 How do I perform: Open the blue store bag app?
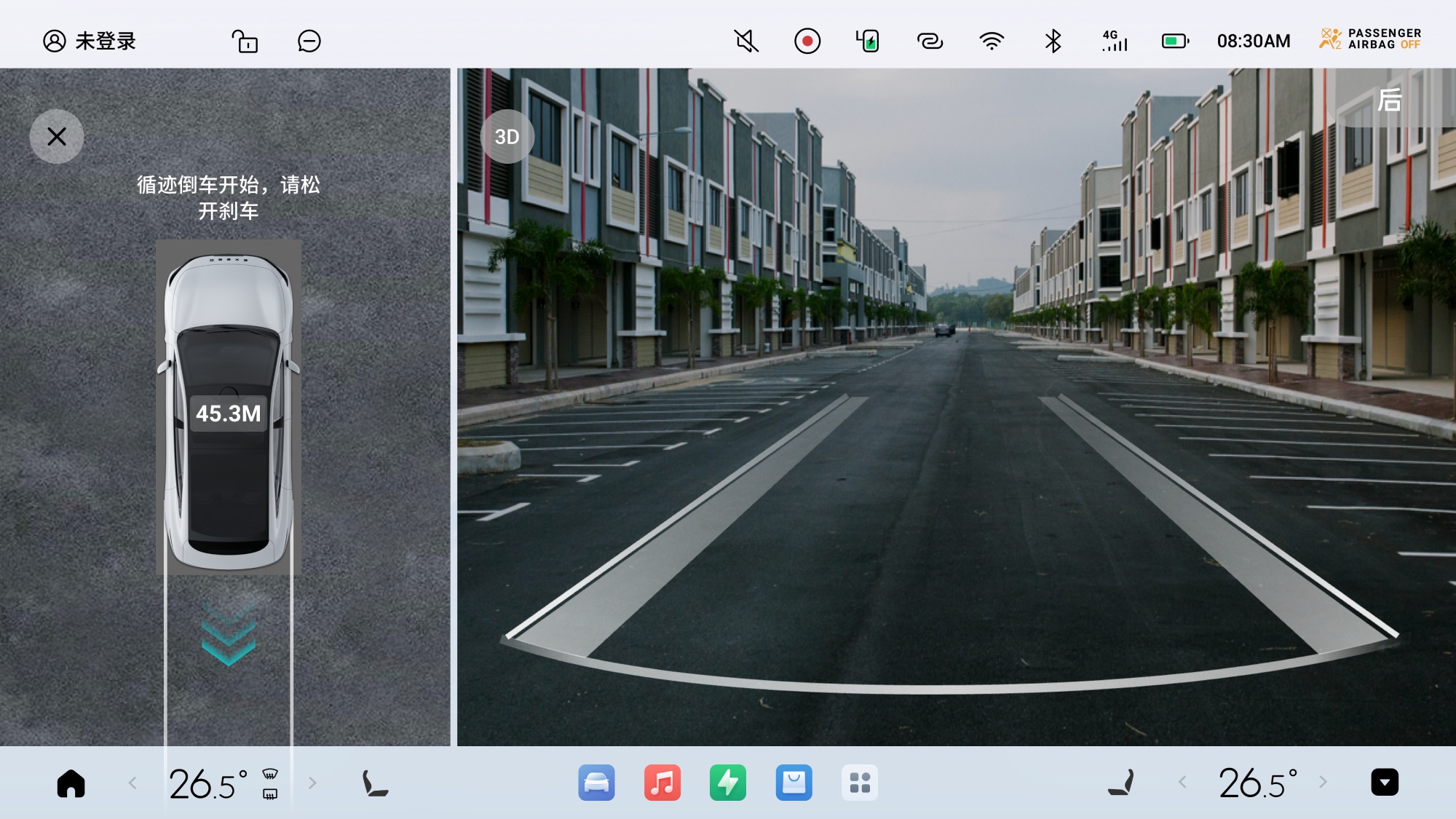(794, 783)
